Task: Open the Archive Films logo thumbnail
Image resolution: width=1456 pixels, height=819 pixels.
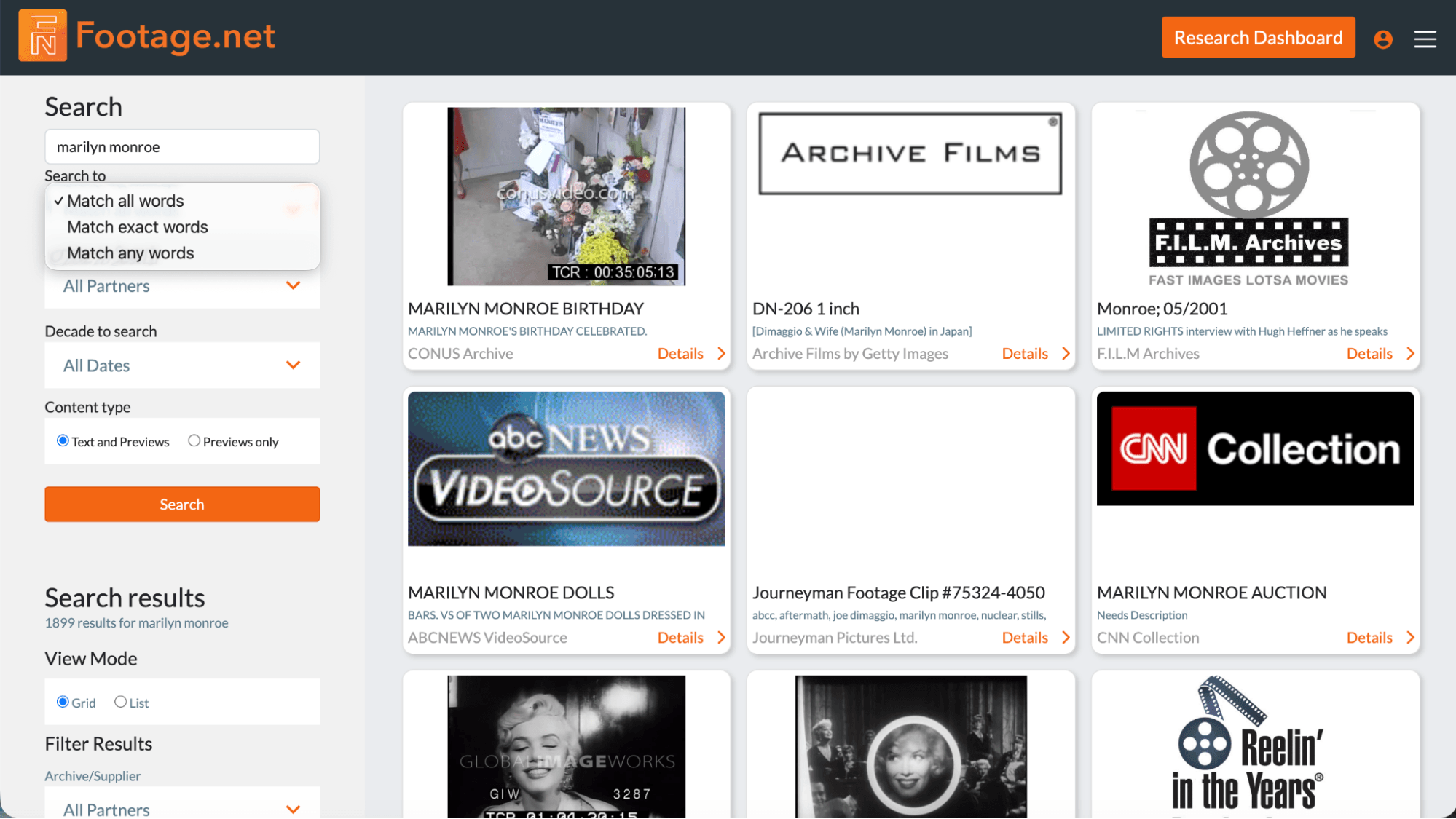Action: coord(910,154)
